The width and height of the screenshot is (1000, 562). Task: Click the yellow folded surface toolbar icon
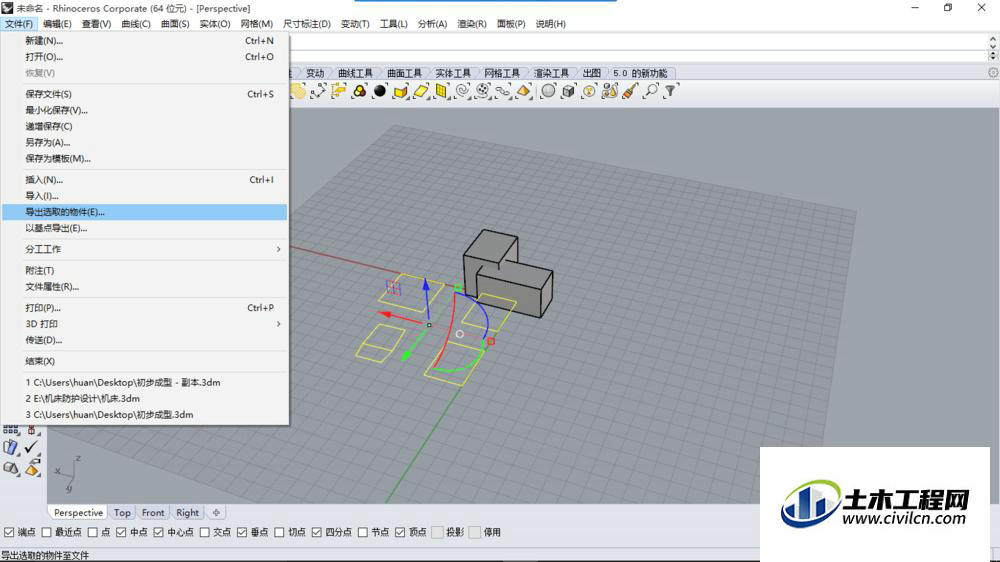click(401, 91)
